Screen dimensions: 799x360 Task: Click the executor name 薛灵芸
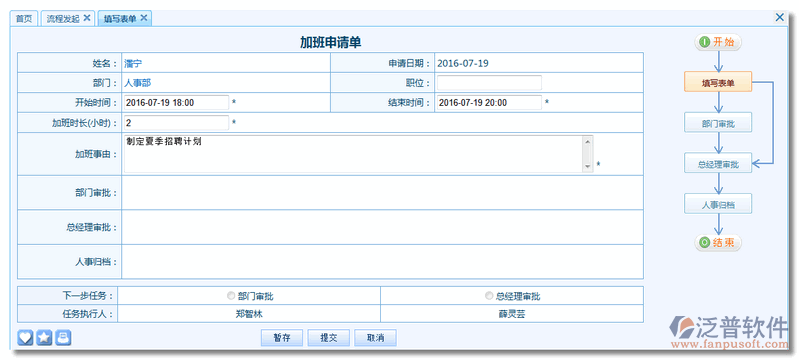[512, 314]
